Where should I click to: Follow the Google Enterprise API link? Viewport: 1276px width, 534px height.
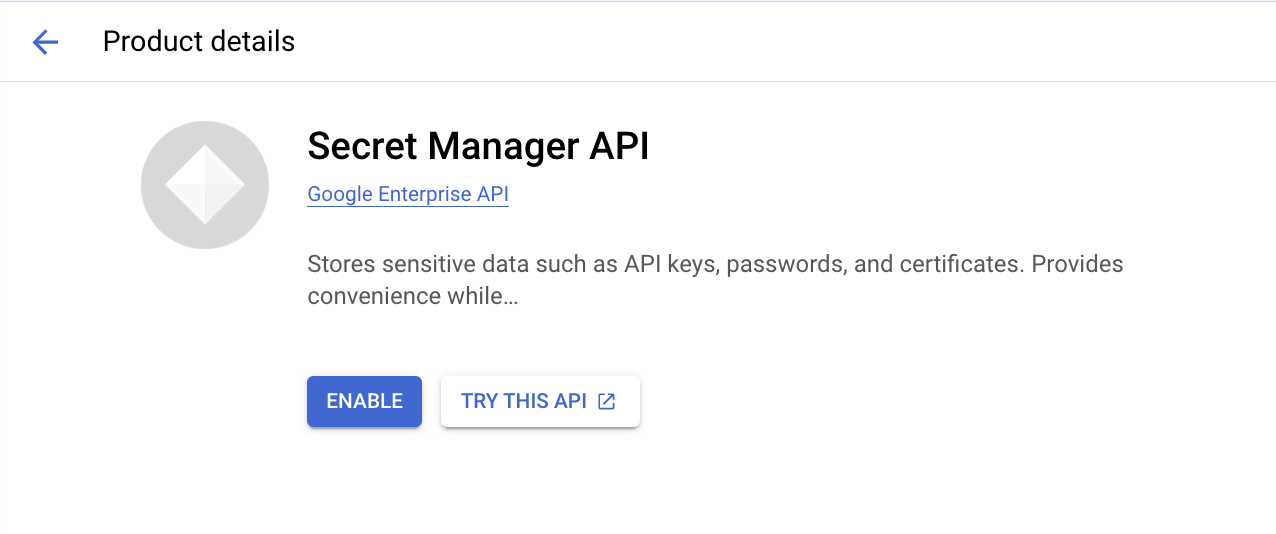pos(408,194)
